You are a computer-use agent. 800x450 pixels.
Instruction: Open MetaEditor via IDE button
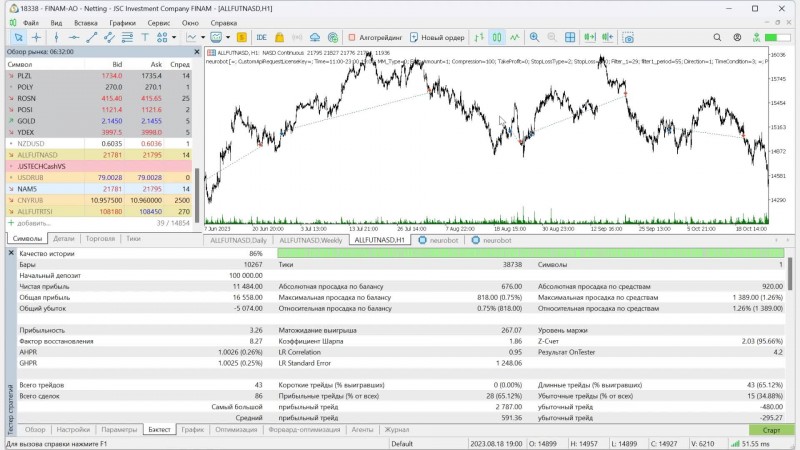[262, 37]
